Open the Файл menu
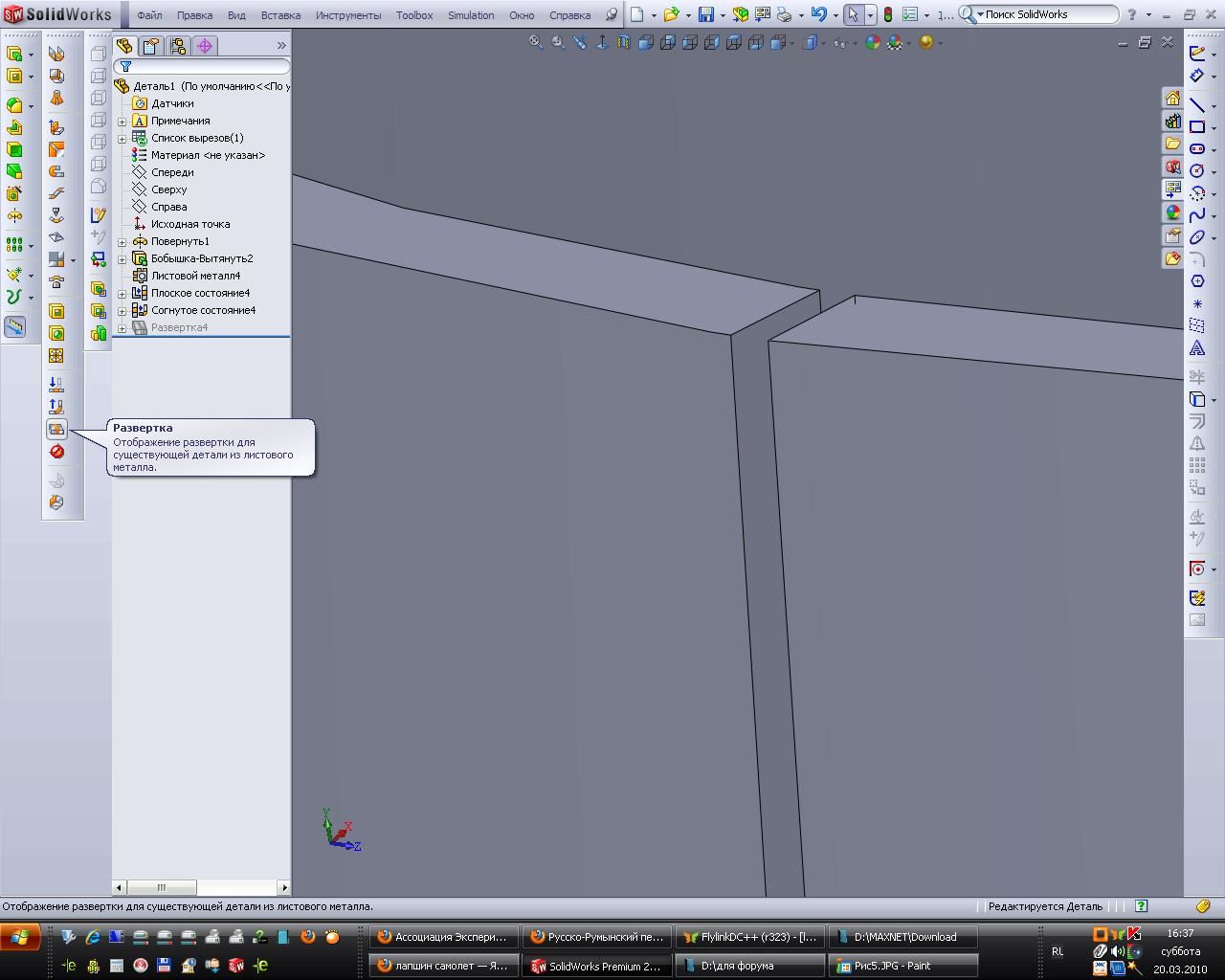Screen dimensions: 1225x980 [149, 15]
